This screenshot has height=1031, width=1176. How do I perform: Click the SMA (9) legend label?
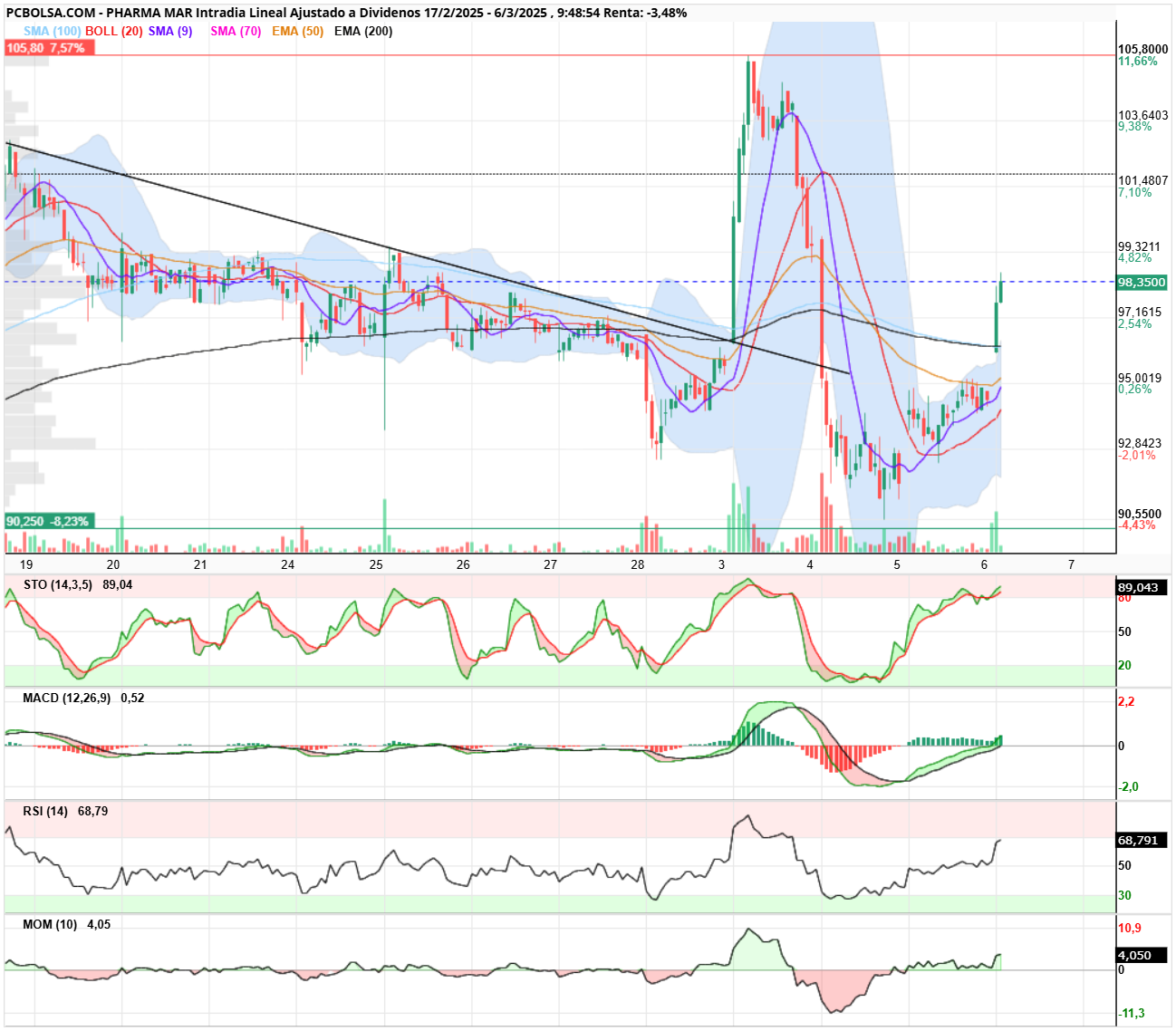(170, 31)
